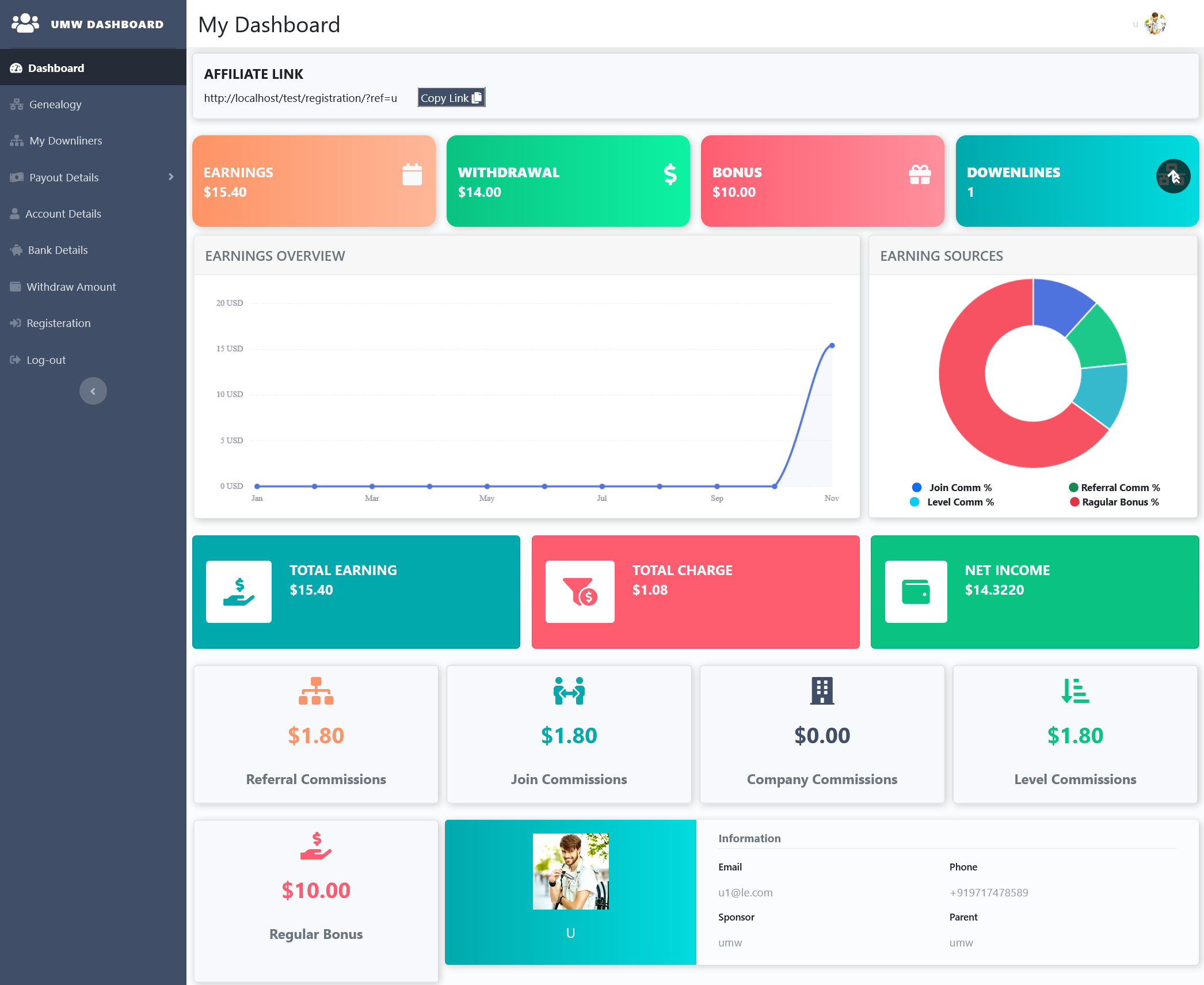Select the My Downliners people icon
This screenshot has height=985, width=1204.
(x=16, y=140)
